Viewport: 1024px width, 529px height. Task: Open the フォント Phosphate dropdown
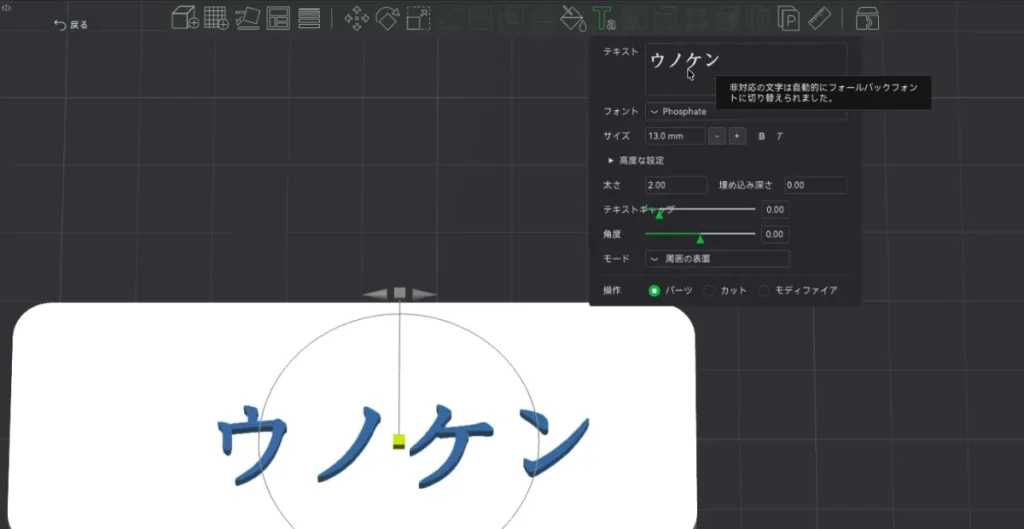point(746,112)
